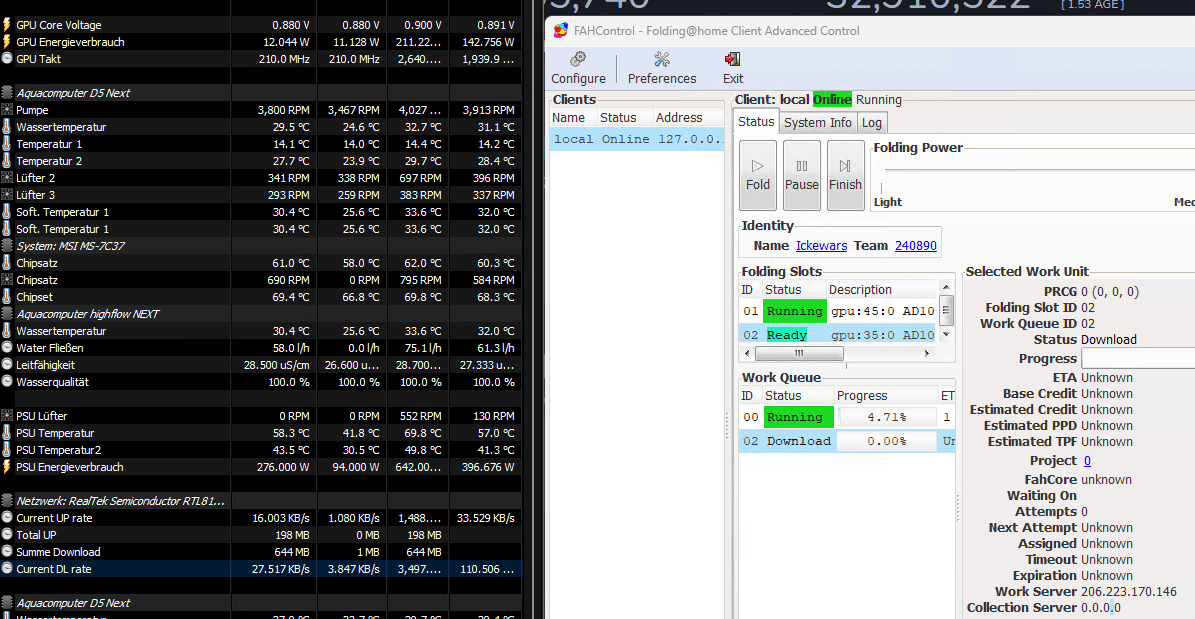Click the PSU Lüfter fan icon
The height and width of the screenshot is (619, 1195).
coord(8,416)
